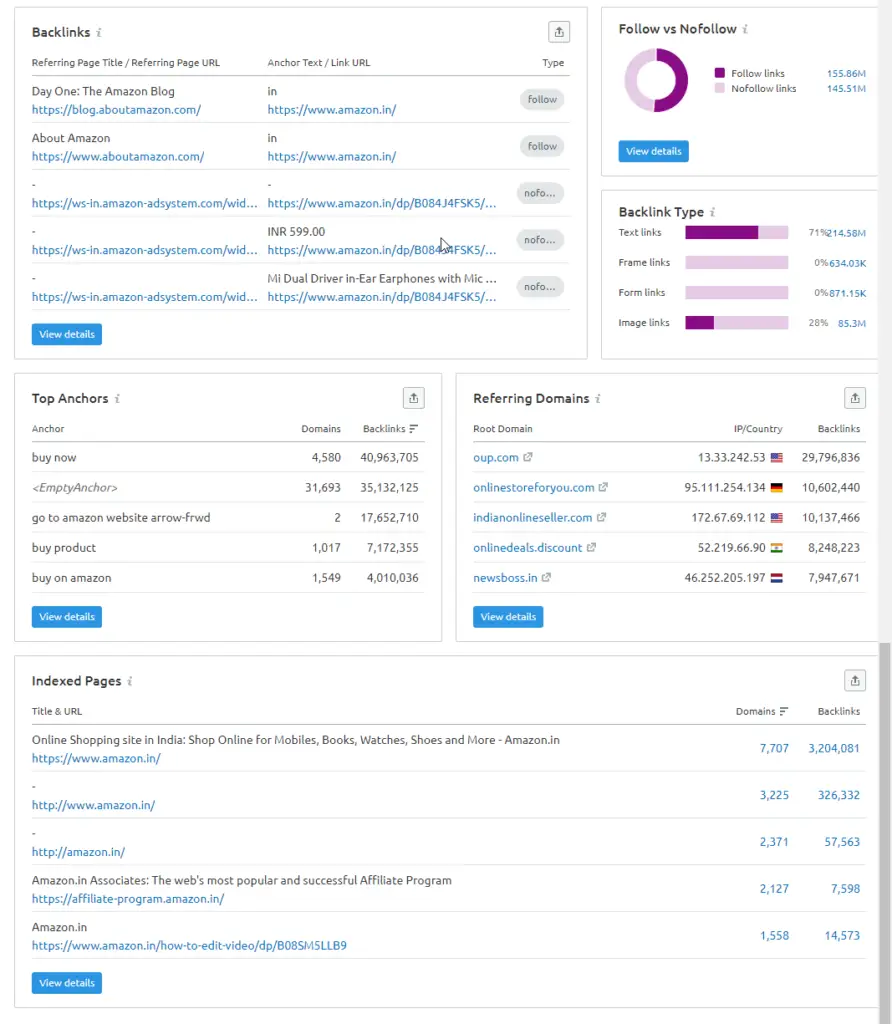Screen dimensions: 892x1024
Task: Open www.aboutamazon.com referring page link
Action: click(x=118, y=157)
